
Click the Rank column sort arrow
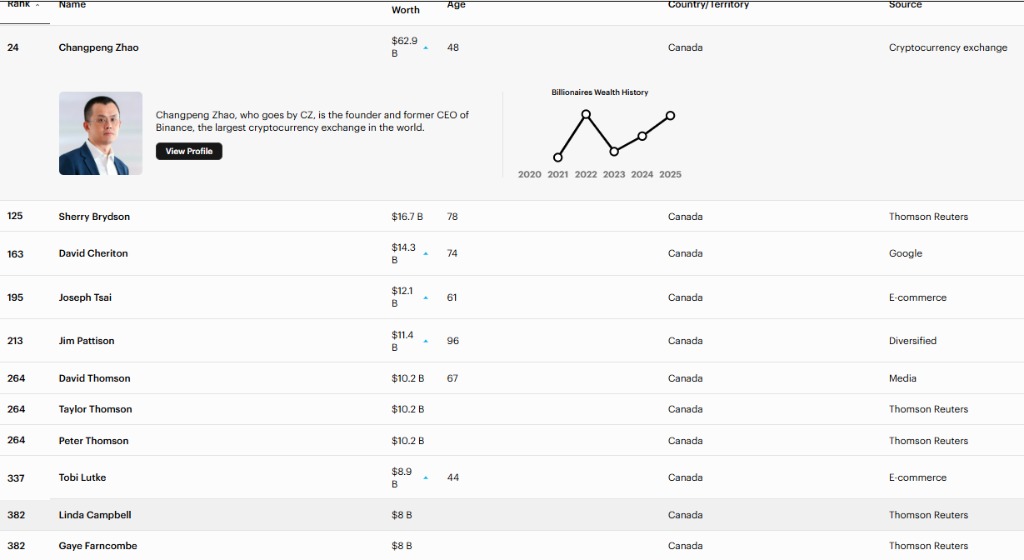[37, 5]
